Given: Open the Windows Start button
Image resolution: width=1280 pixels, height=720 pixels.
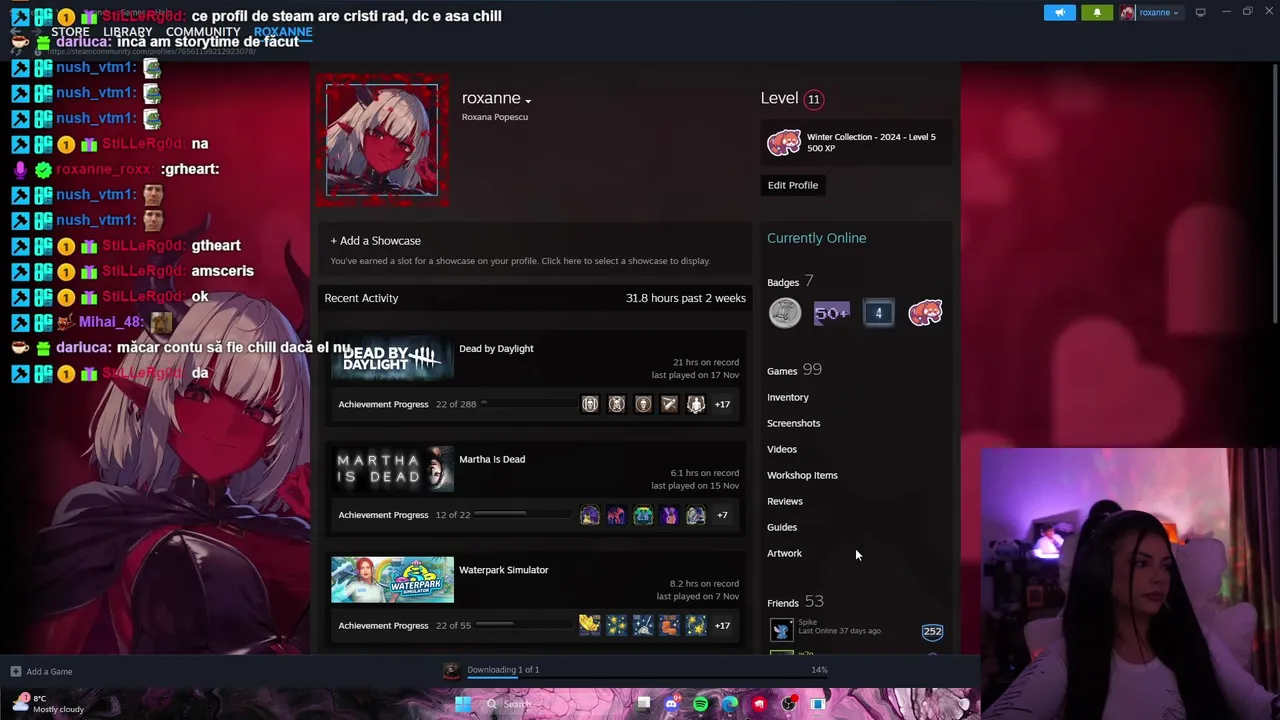Looking at the screenshot, I should [x=463, y=704].
